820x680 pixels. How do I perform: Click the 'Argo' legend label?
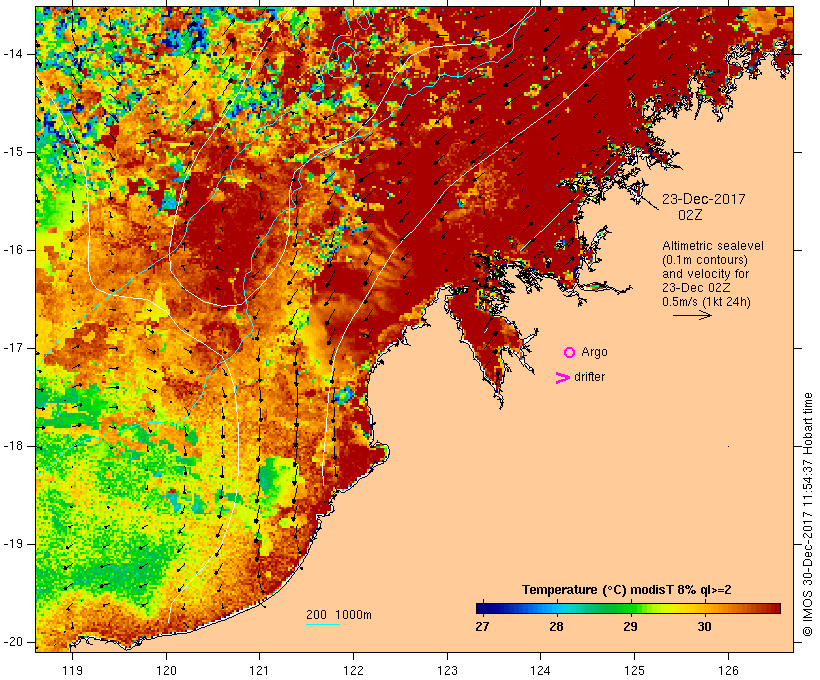coord(595,352)
